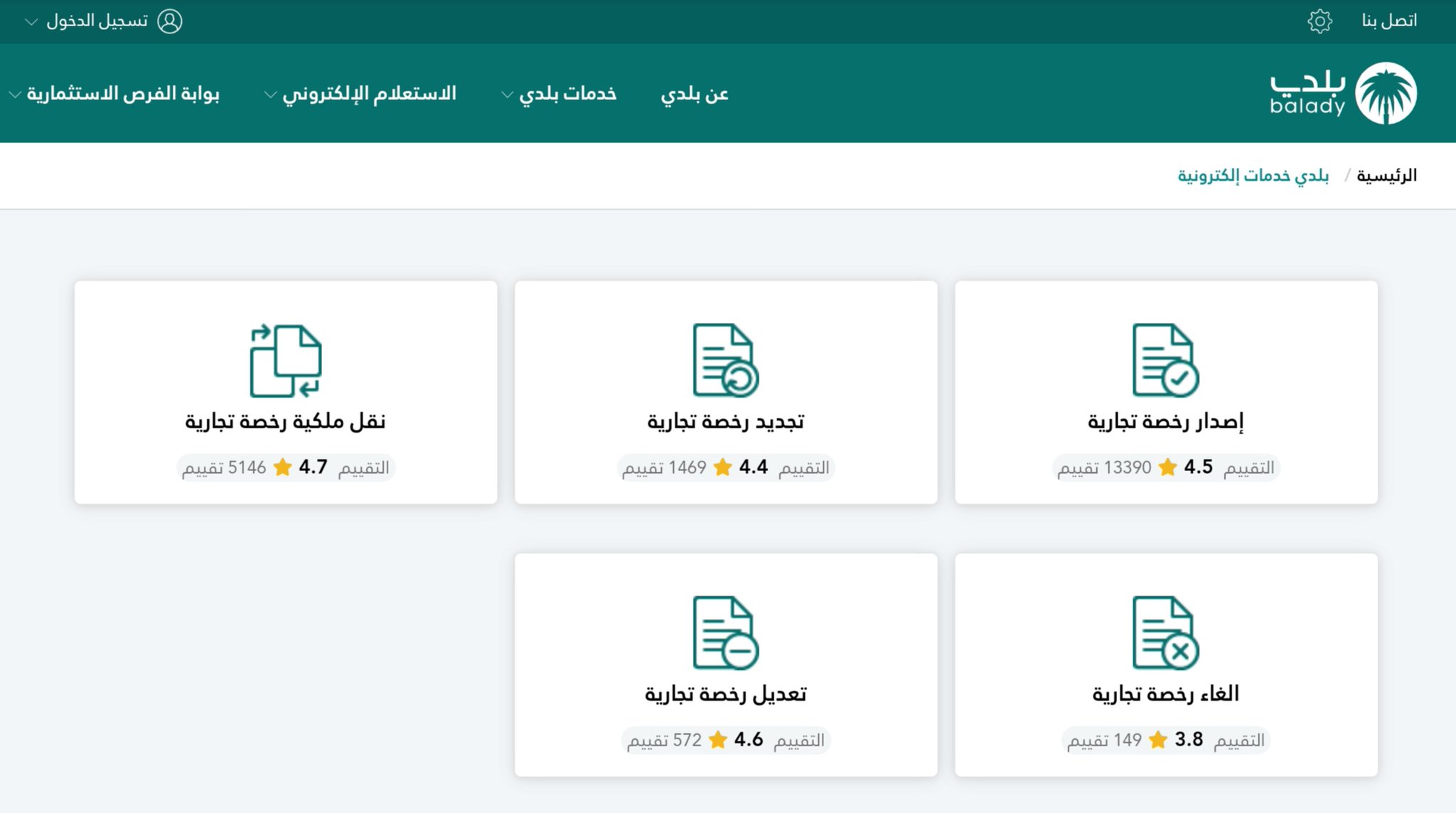
Task: Click the issue commercial license document-check icon
Action: (1165, 361)
